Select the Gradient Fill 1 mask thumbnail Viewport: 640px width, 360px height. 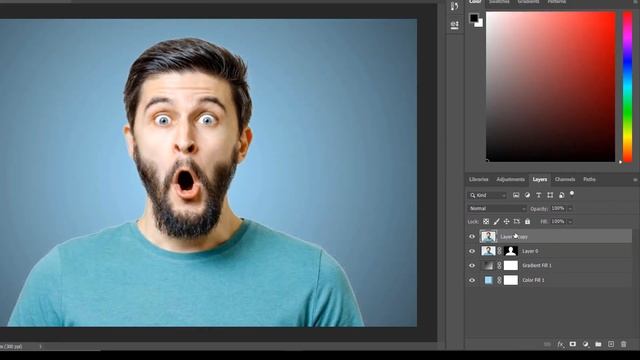point(511,266)
